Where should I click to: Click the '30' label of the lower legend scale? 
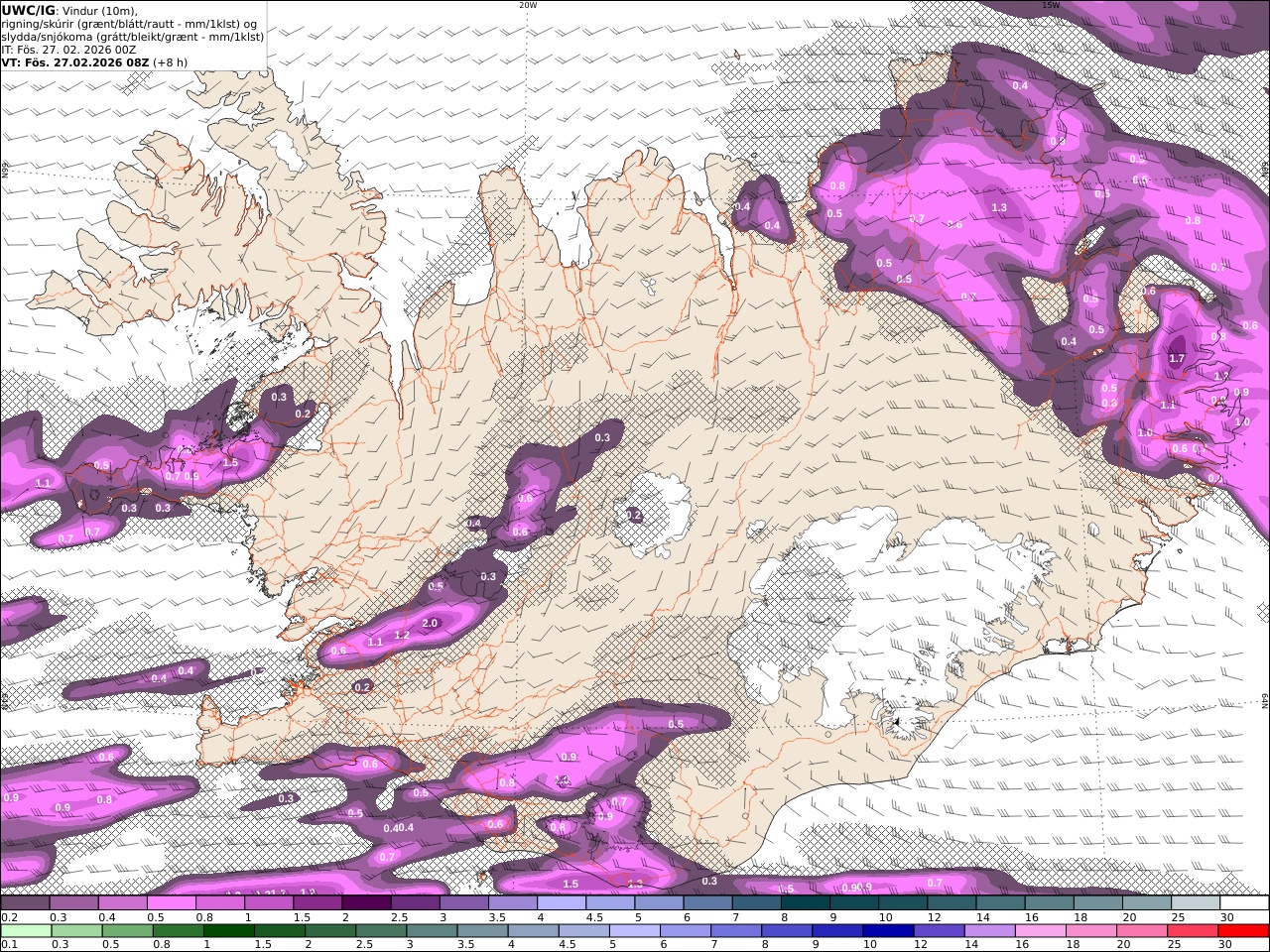(x=1225, y=945)
